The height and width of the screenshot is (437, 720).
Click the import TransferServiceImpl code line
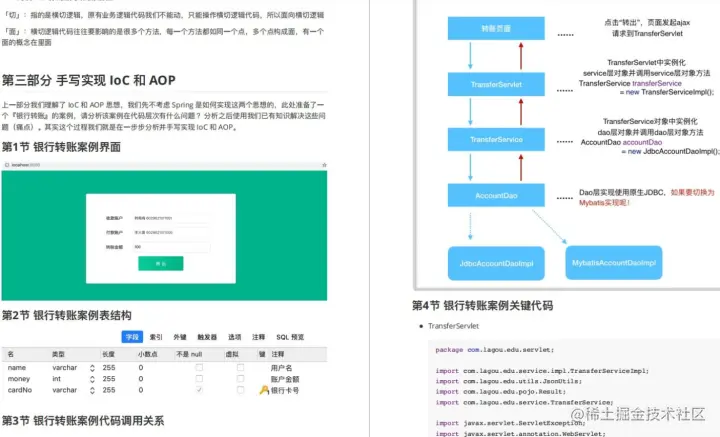[542, 371]
